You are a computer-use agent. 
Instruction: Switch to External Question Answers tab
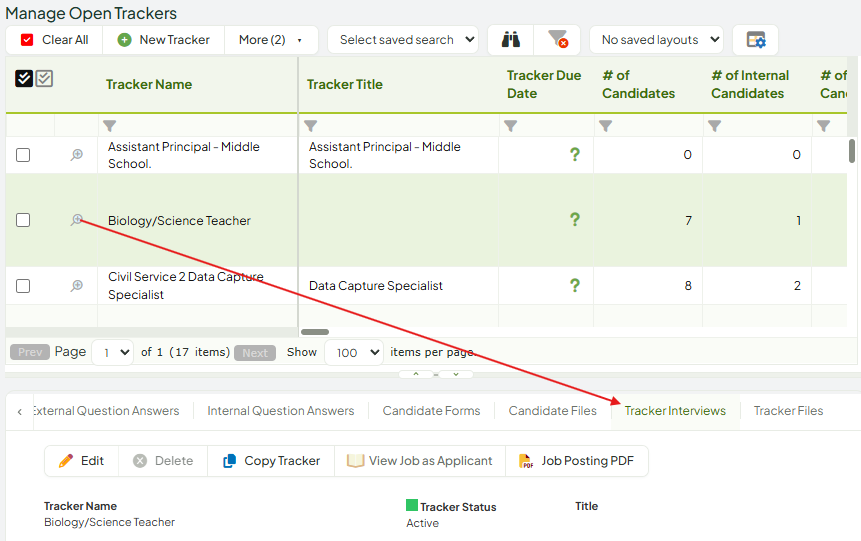105,411
